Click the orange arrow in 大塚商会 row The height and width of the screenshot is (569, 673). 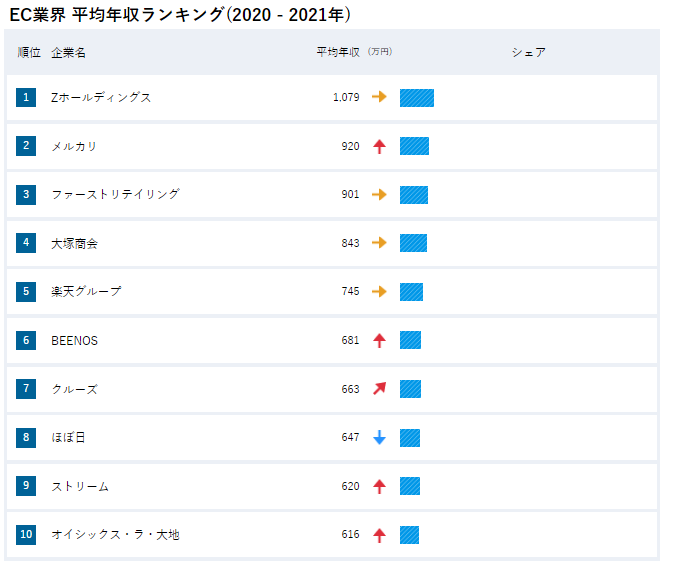[x=379, y=243]
